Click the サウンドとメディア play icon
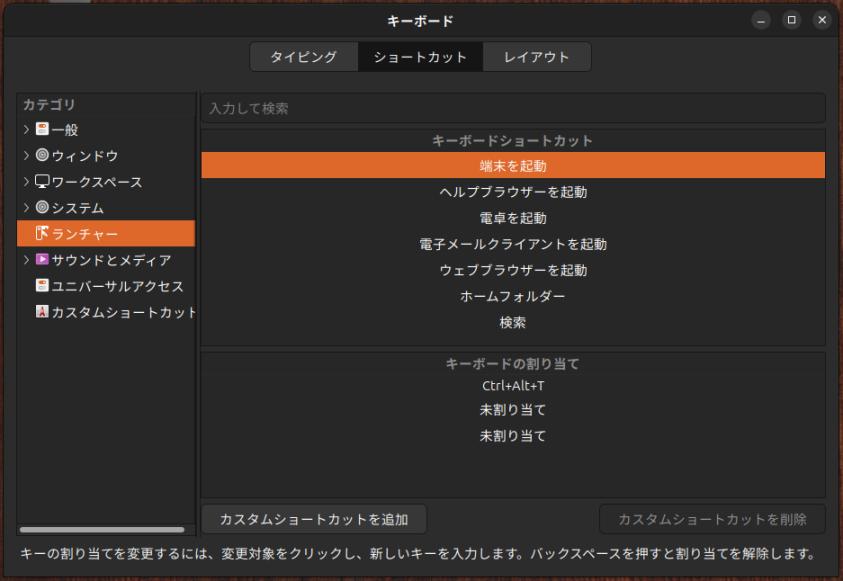This screenshot has width=843, height=581. pyautogui.click(x=42, y=260)
